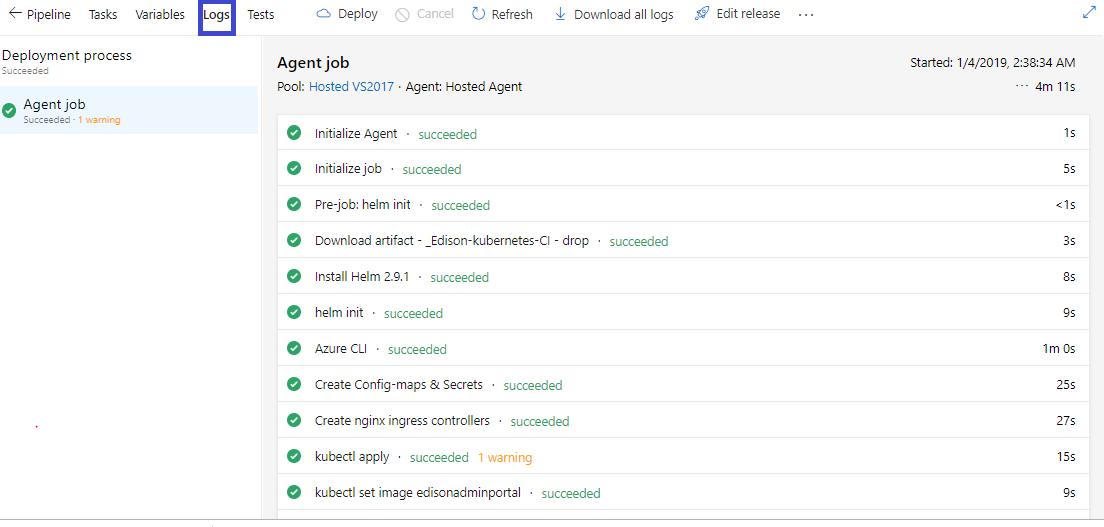
Task: Select the Tasks tab
Action: [103, 15]
